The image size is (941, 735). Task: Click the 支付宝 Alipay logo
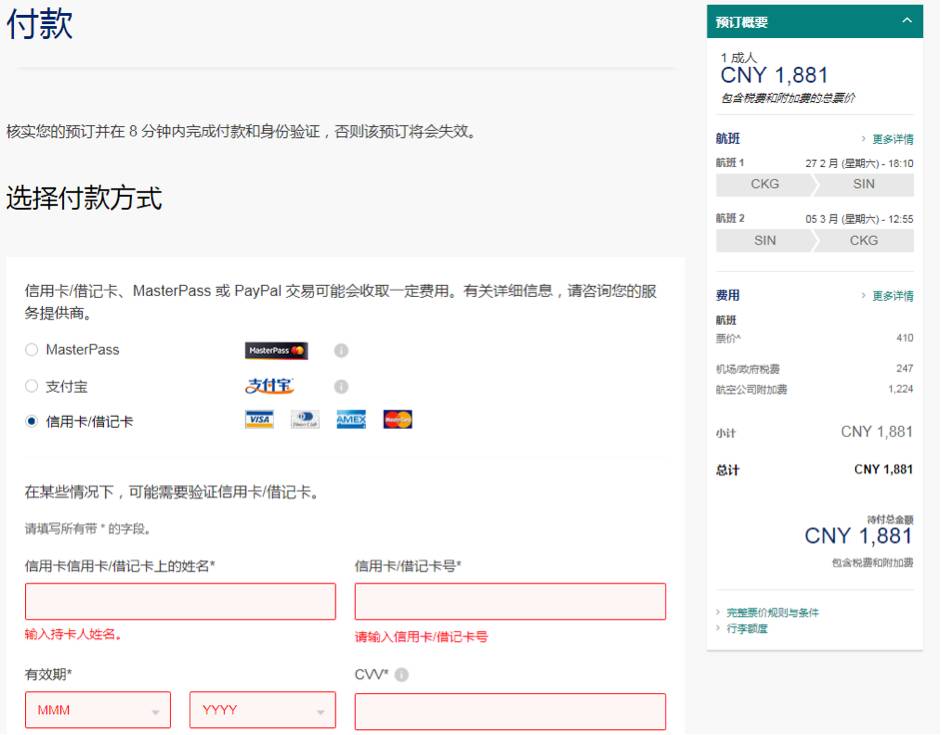[x=269, y=386]
